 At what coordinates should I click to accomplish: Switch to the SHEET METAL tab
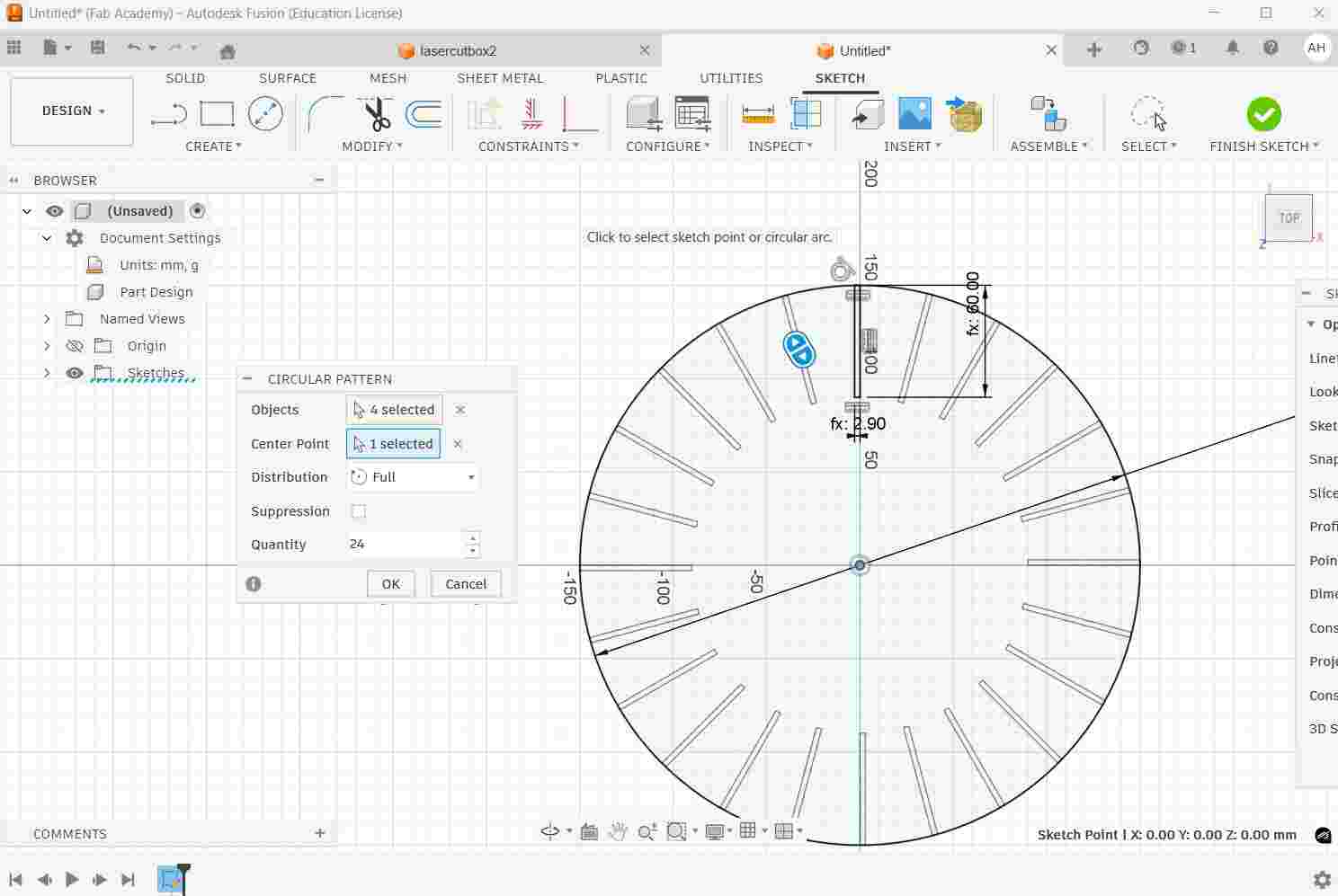[500, 78]
